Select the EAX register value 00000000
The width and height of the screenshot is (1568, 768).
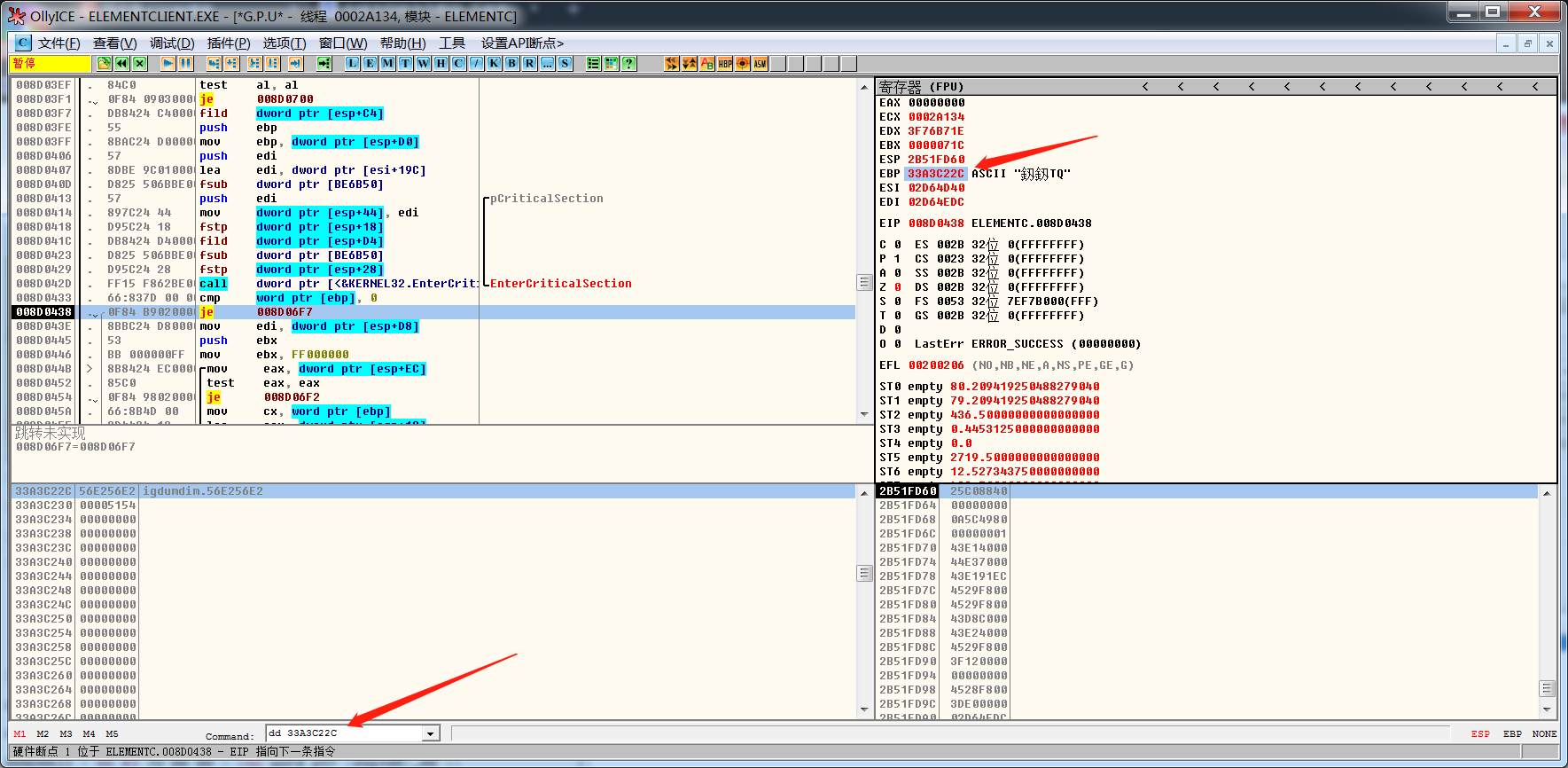click(x=936, y=103)
